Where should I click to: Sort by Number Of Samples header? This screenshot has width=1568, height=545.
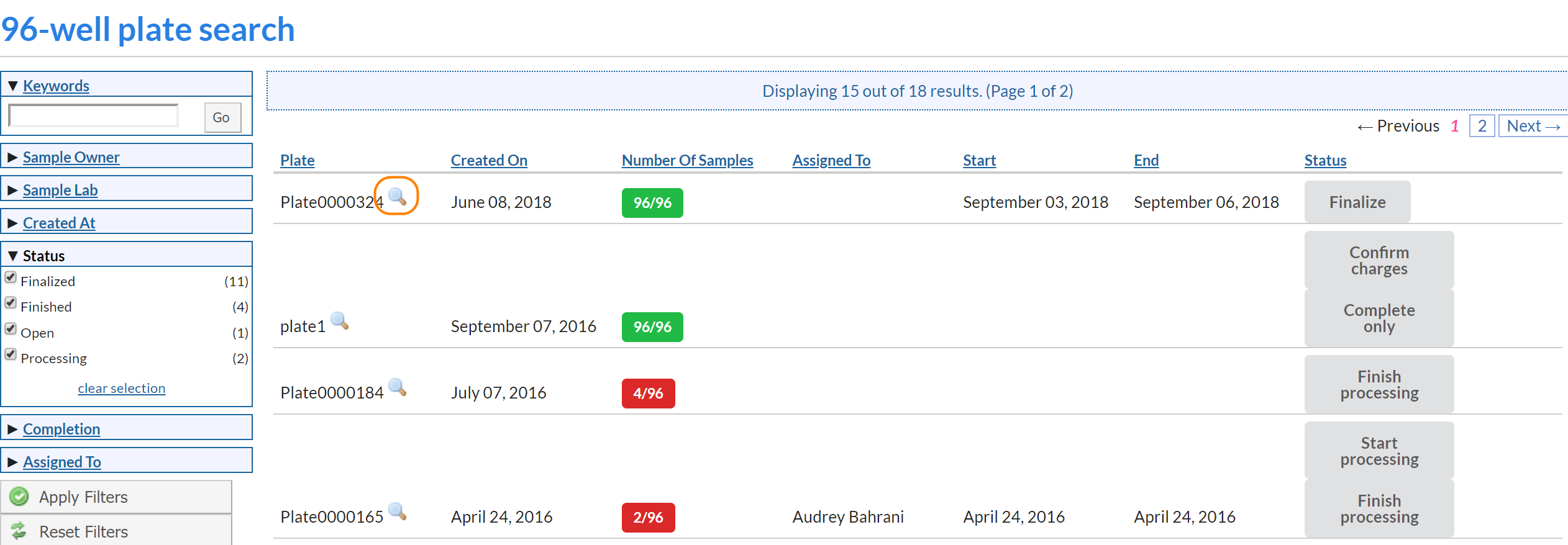click(687, 160)
